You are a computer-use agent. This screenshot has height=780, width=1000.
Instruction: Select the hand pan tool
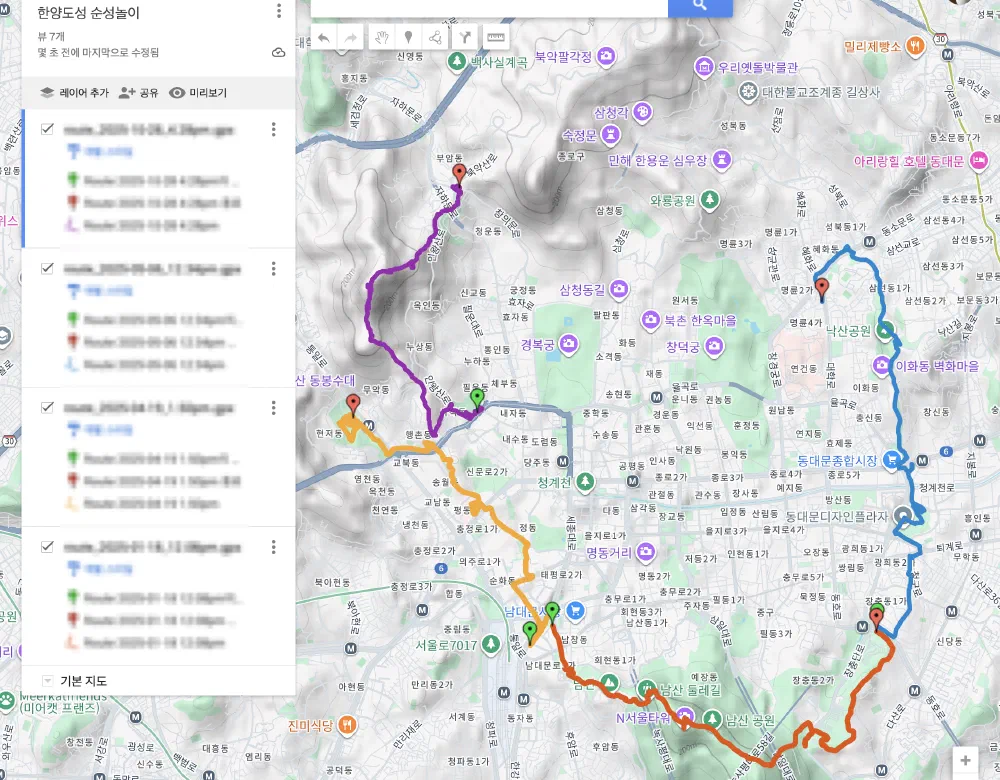pyautogui.click(x=381, y=37)
